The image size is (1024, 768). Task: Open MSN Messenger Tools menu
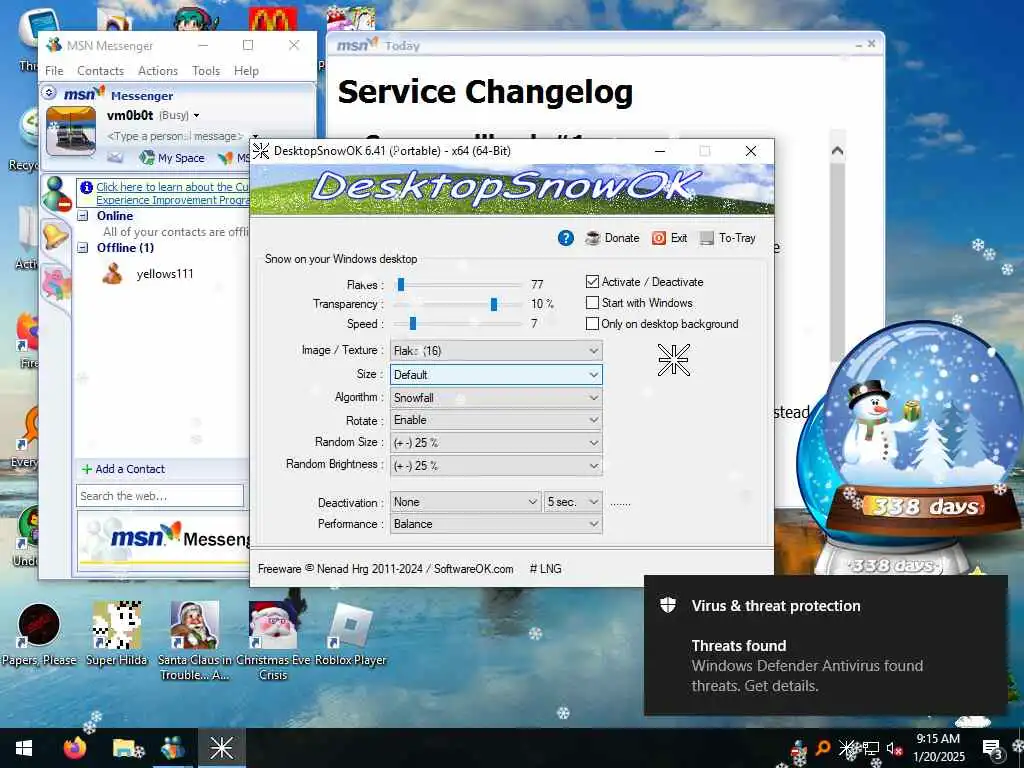click(x=206, y=71)
